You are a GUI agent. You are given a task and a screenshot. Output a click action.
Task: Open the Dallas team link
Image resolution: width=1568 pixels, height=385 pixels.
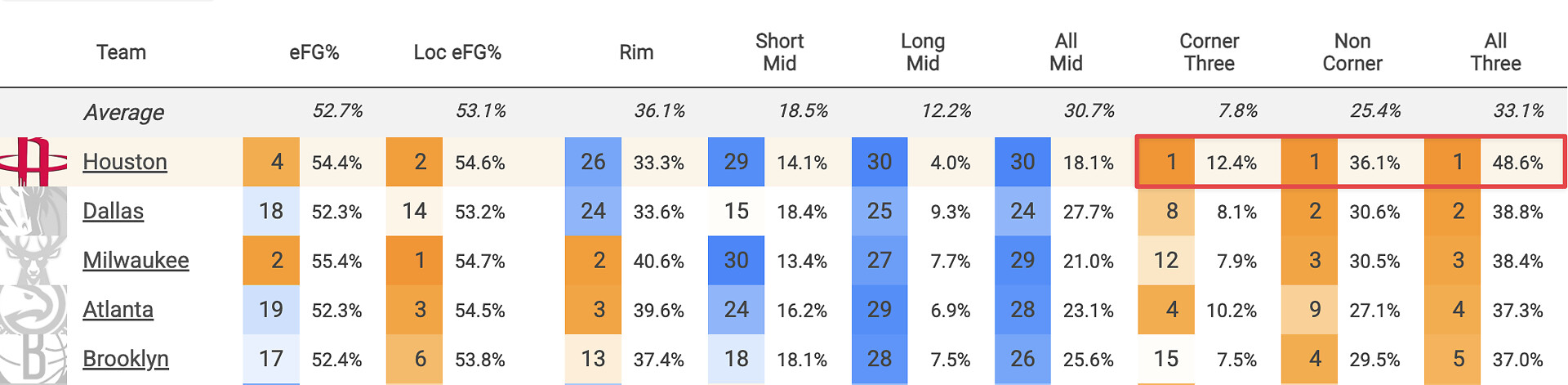pyautogui.click(x=113, y=211)
